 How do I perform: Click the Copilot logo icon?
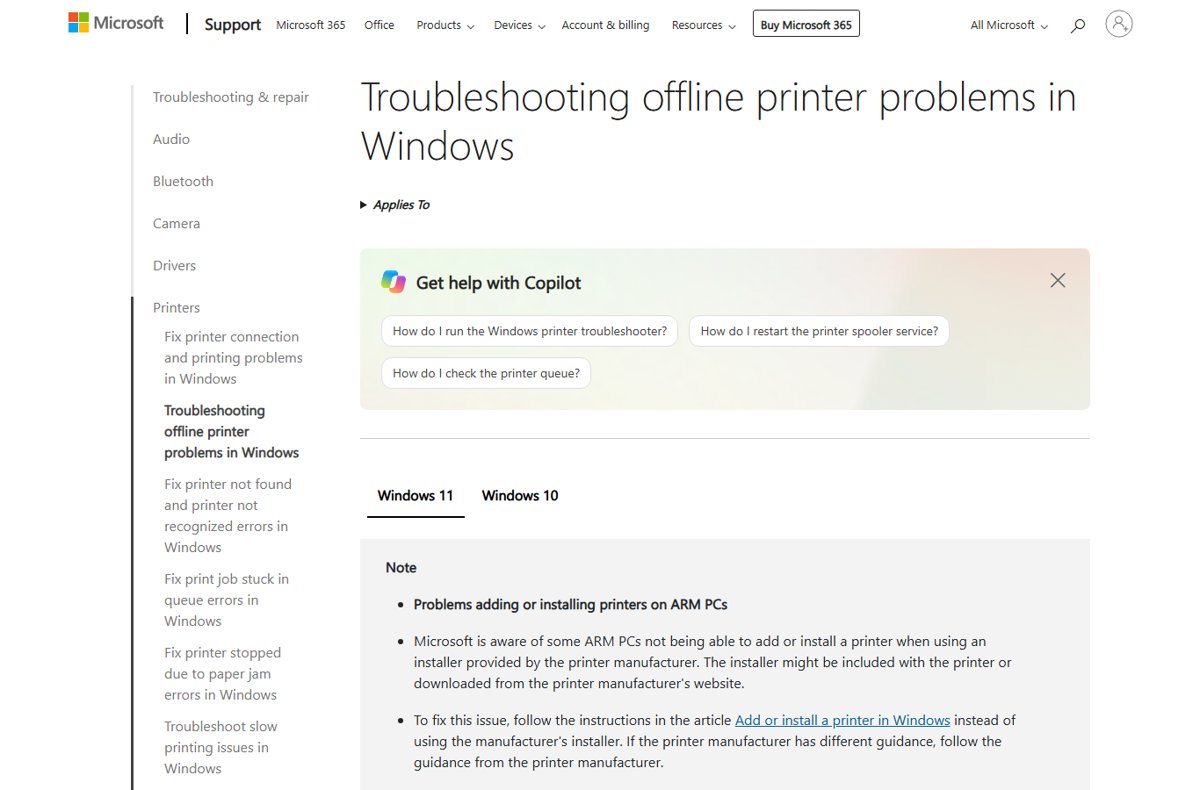pyautogui.click(x=394, y=282)
